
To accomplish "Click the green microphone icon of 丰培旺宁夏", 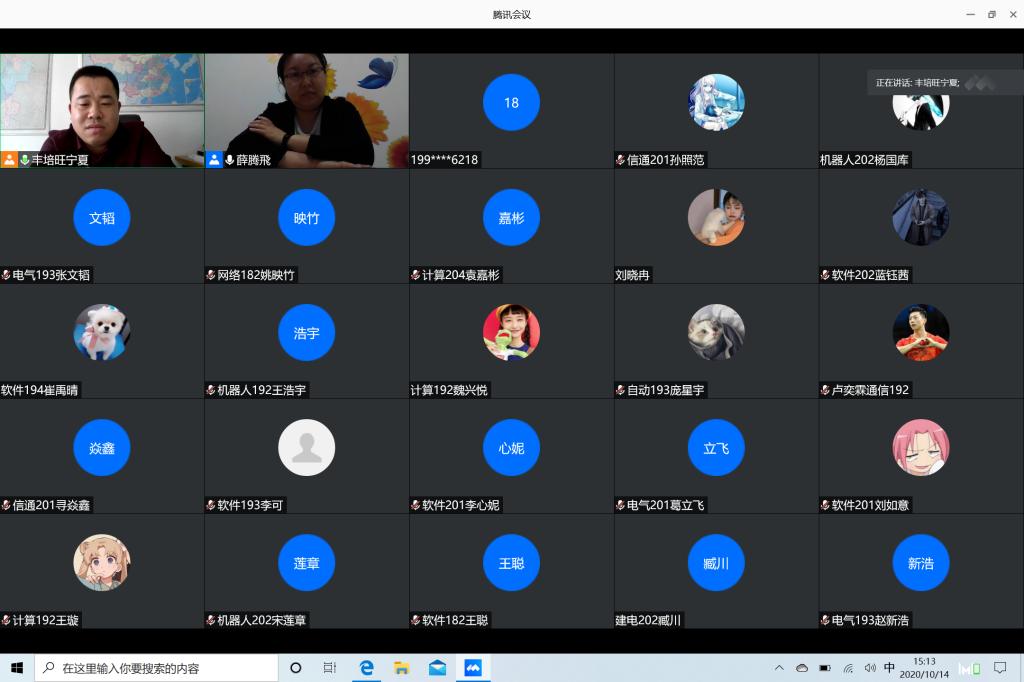I will (x=25, y=160).
